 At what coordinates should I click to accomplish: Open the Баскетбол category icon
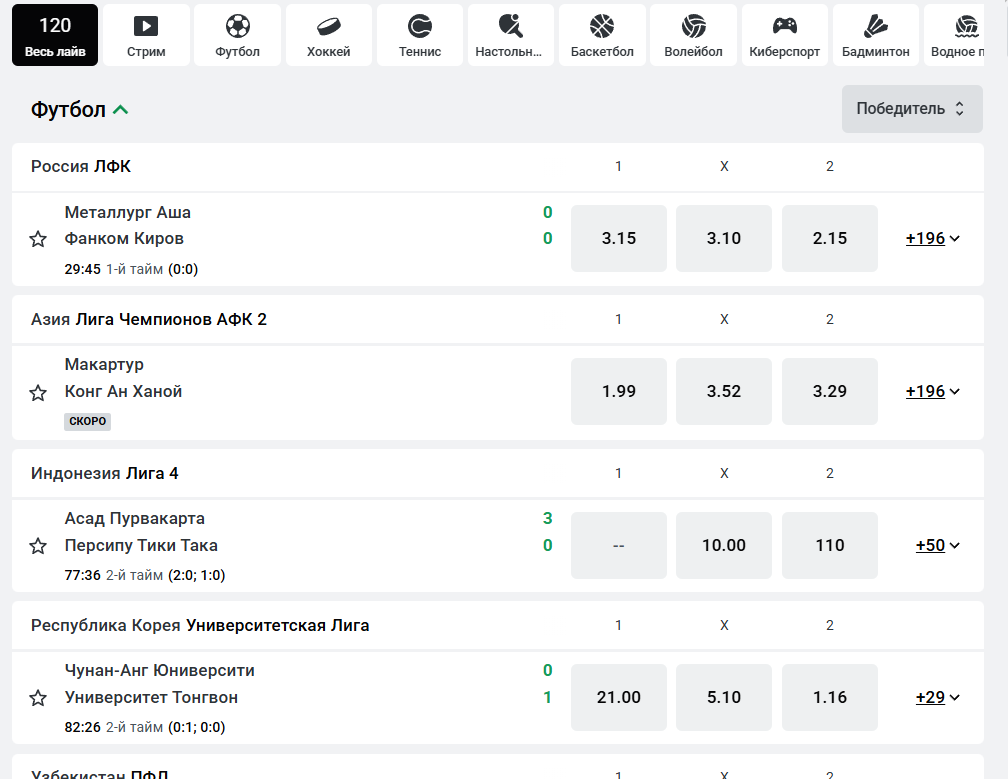tap(602, 26)
